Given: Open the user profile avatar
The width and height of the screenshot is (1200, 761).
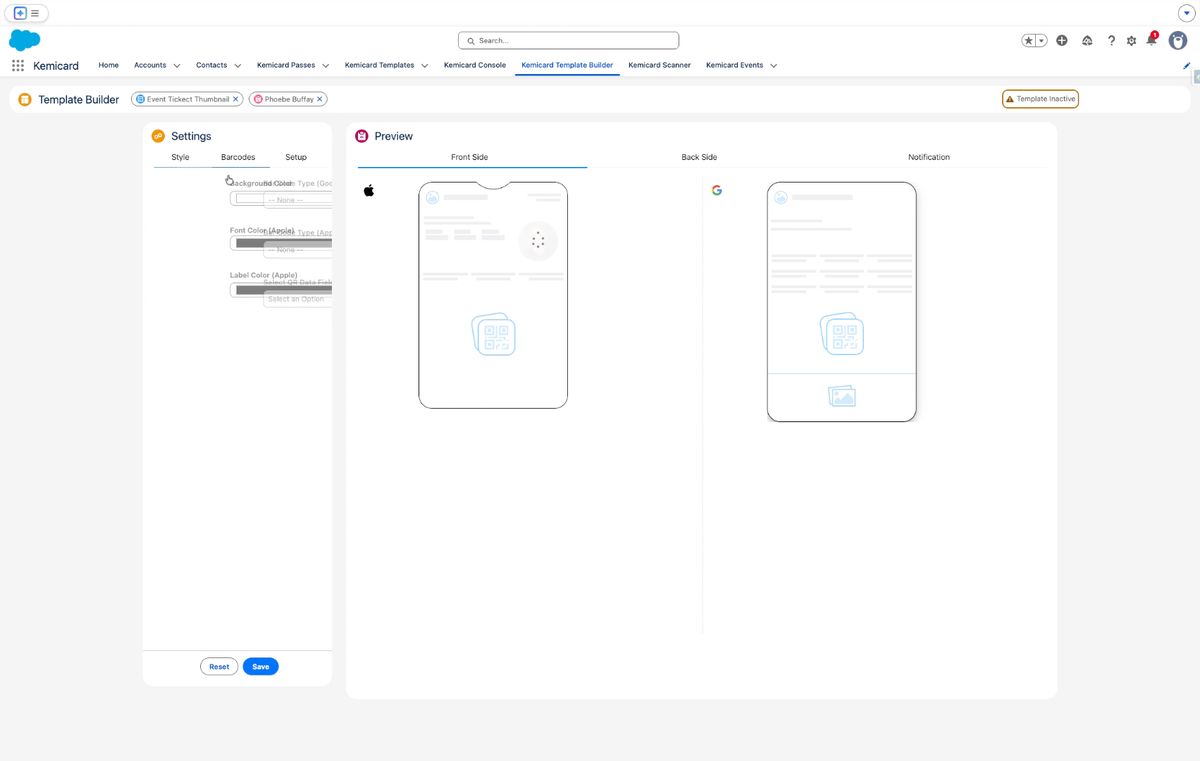Looking at the screenshot, I should coord(1178,40).
